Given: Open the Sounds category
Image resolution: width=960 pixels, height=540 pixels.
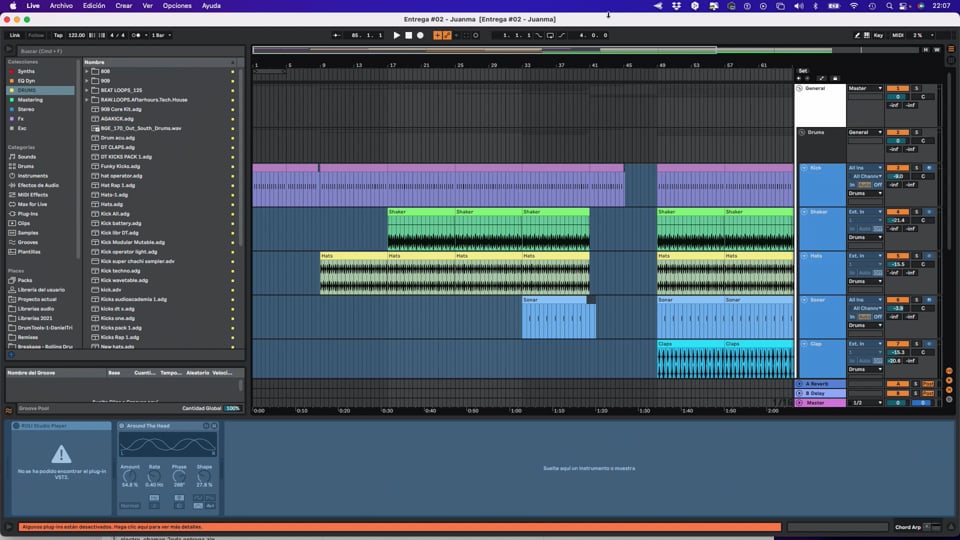Looking at the screenshot, I should (x=26, y=157).
